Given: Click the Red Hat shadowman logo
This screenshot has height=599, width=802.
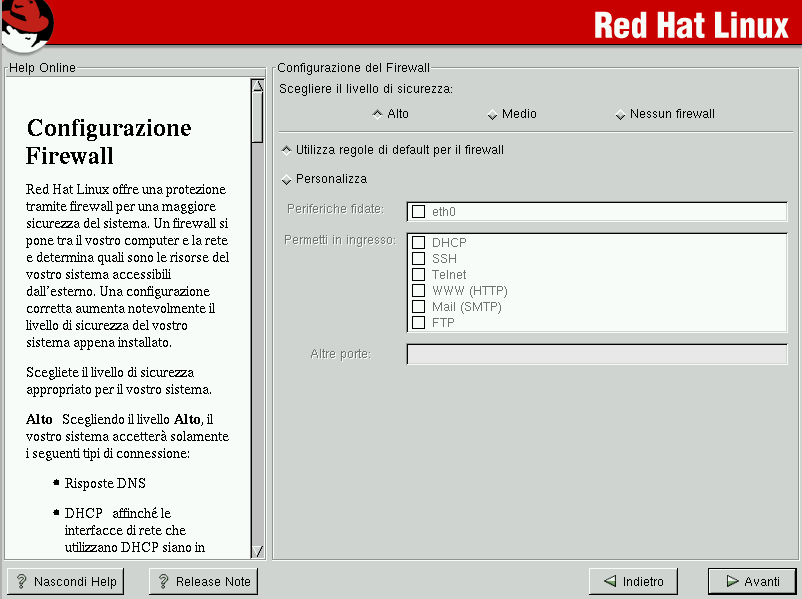Looking at the screenshot, I should [x=27, y=25].
